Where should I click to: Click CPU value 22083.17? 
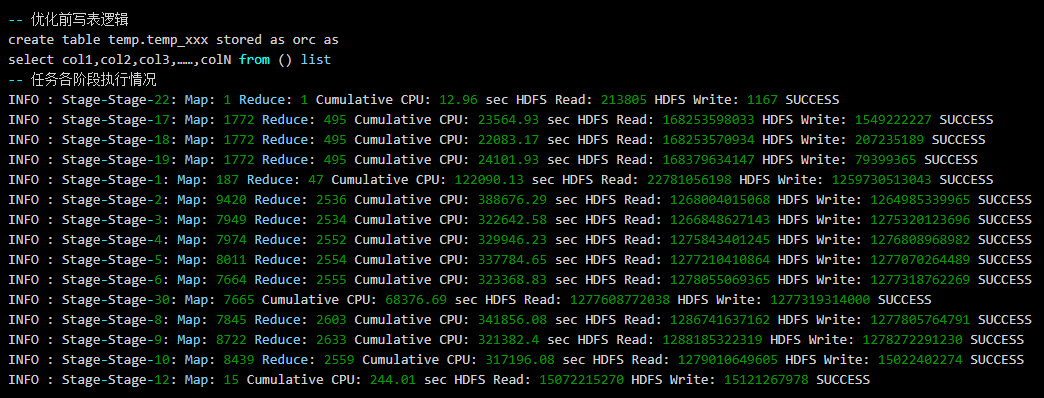[509, 140]
